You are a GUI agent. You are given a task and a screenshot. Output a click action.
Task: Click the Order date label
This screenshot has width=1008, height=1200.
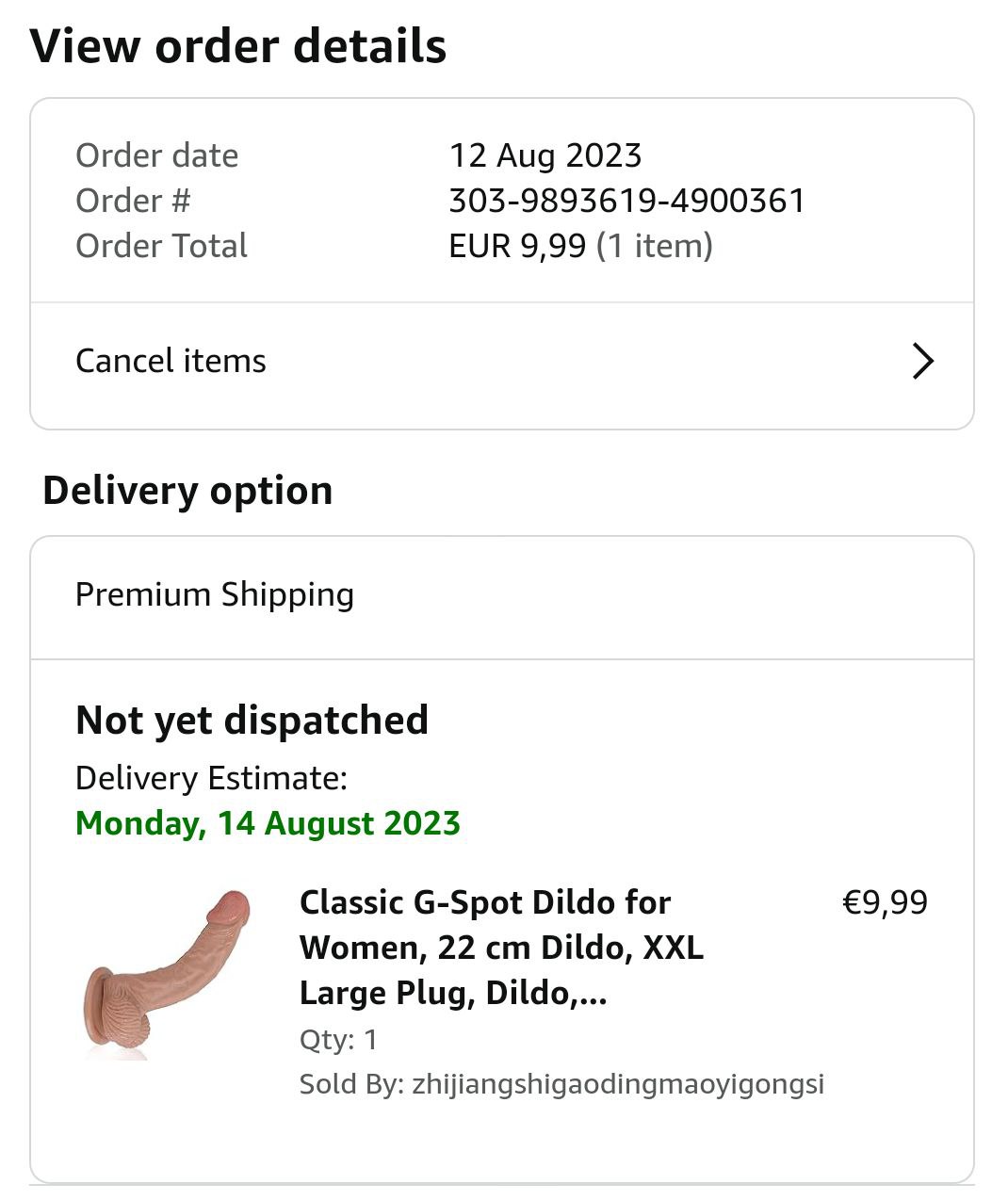[156, 155]
